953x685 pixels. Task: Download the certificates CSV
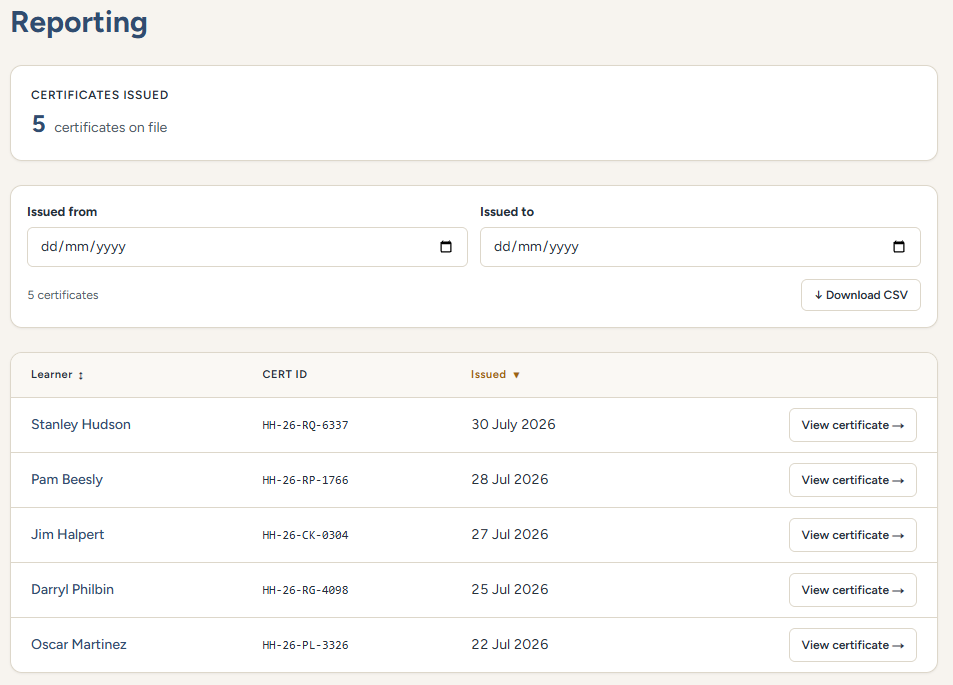coord(861,295)
